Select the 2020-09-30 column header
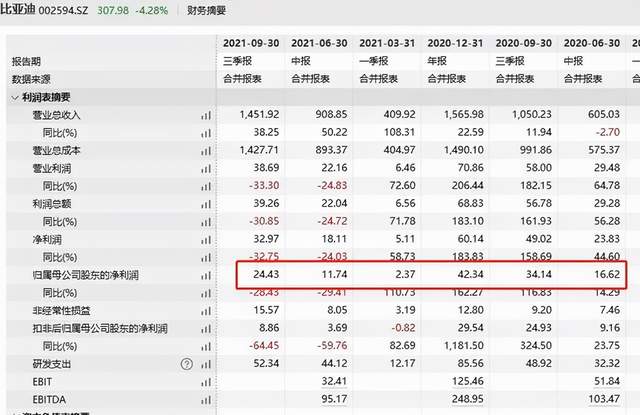This screenshot has width=640, height=415. [x=524, y=43]
